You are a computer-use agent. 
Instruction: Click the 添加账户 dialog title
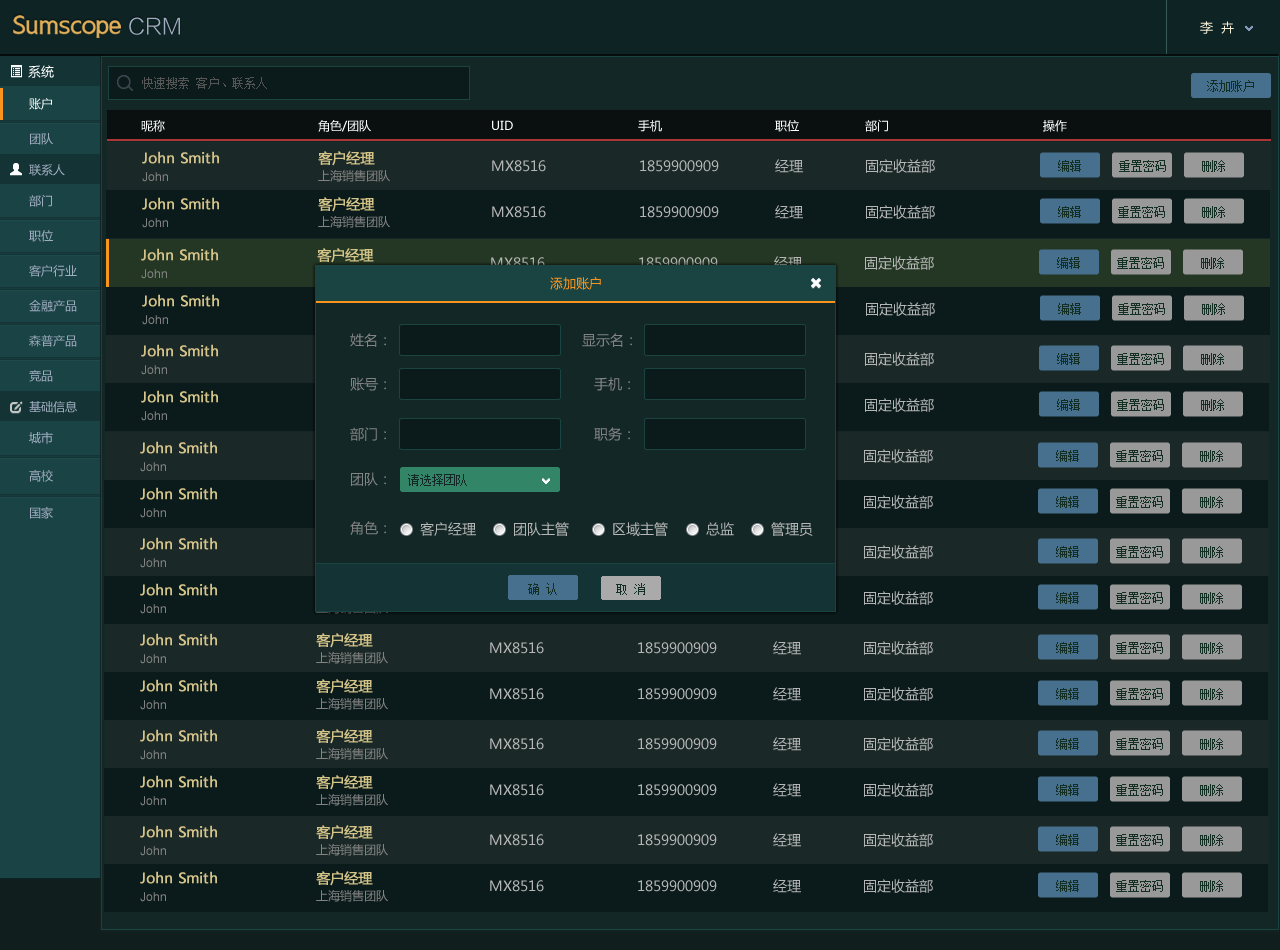click(x=576, y=284)
